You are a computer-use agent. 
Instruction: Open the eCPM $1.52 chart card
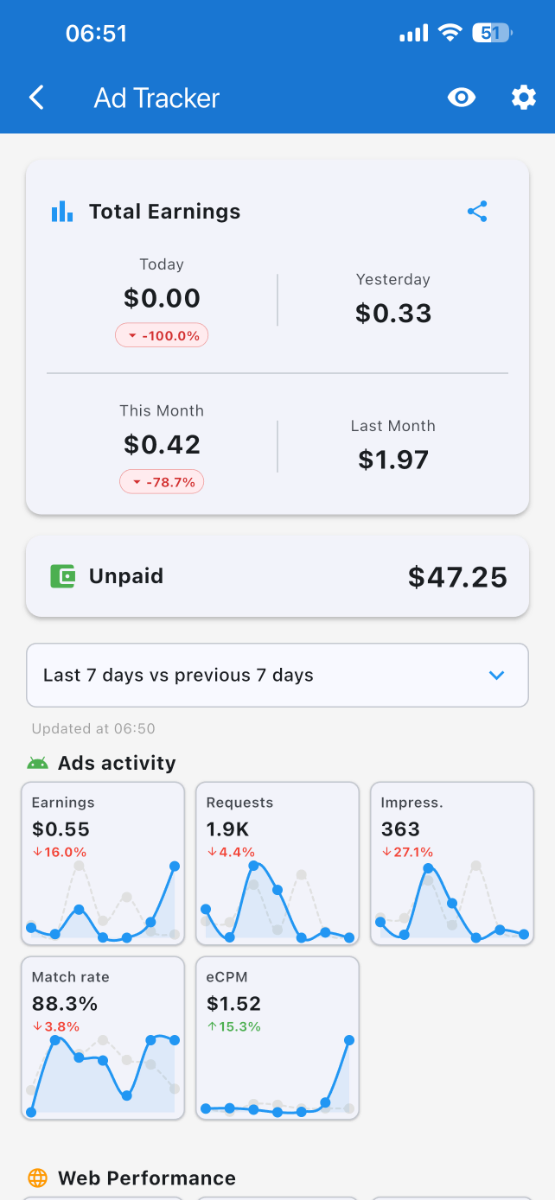click(277, 1038)
